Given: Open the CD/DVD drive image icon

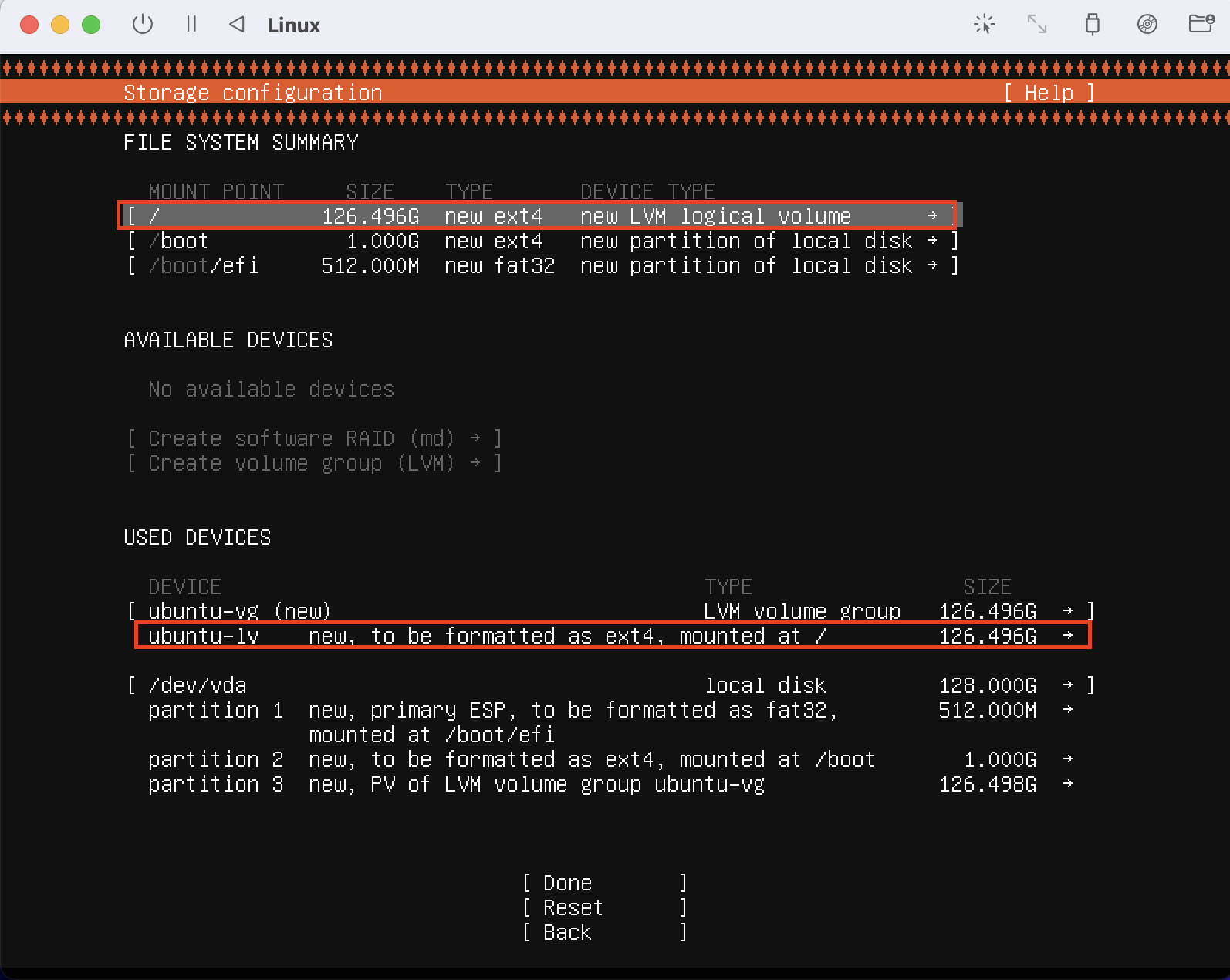Looking at the screenshot, I should click(1147, 25).
